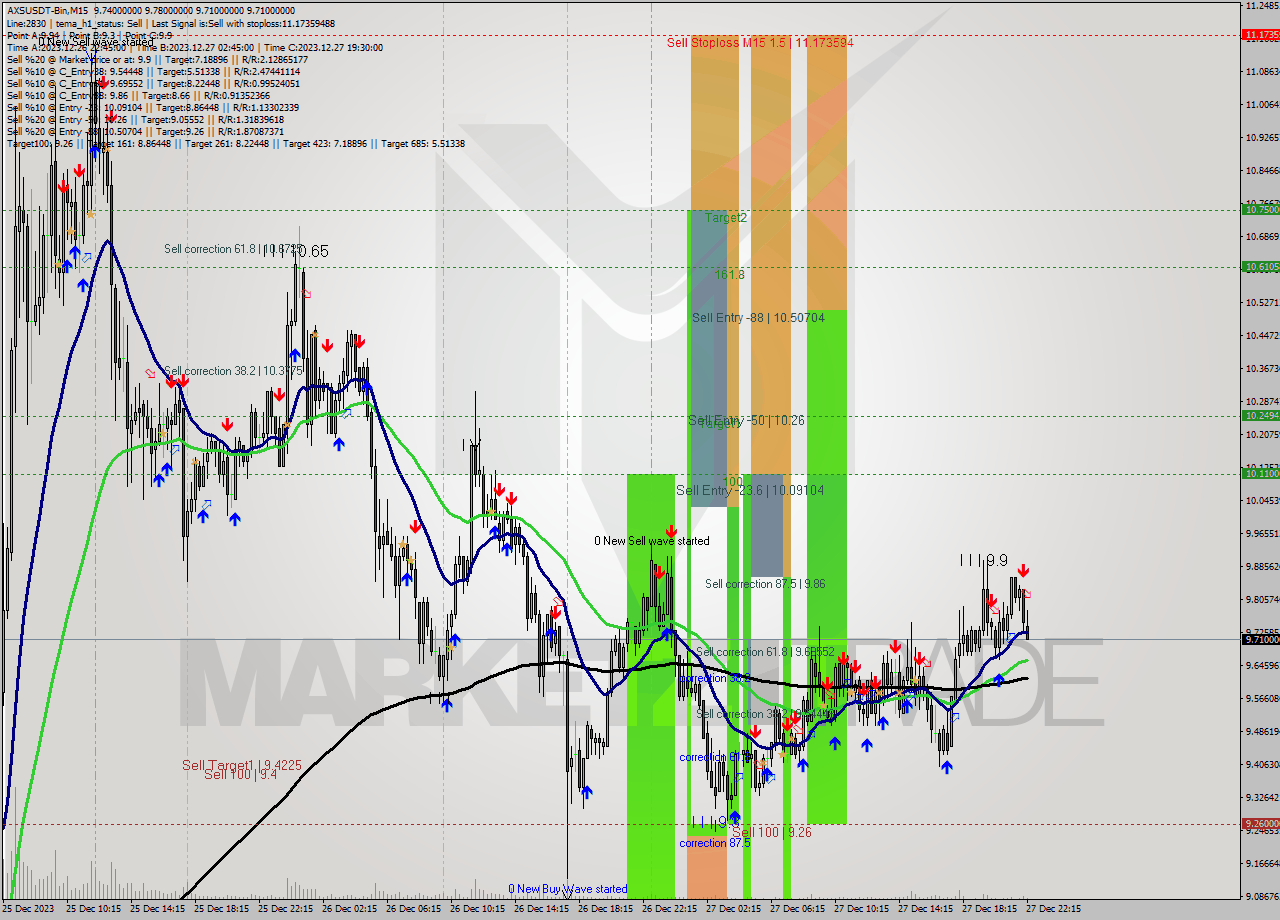1280x920 pixels.
Task: Click 'Sell 100 | 9.26' label
Action: click(x=771, y=832)
